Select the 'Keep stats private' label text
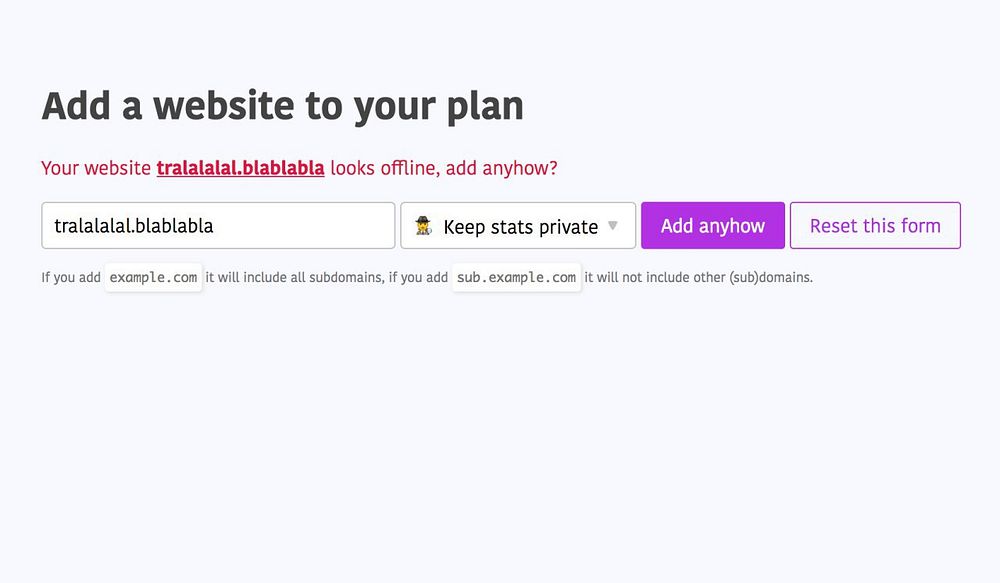This screenshot has width=1000, height=583. tap(520, 227)
